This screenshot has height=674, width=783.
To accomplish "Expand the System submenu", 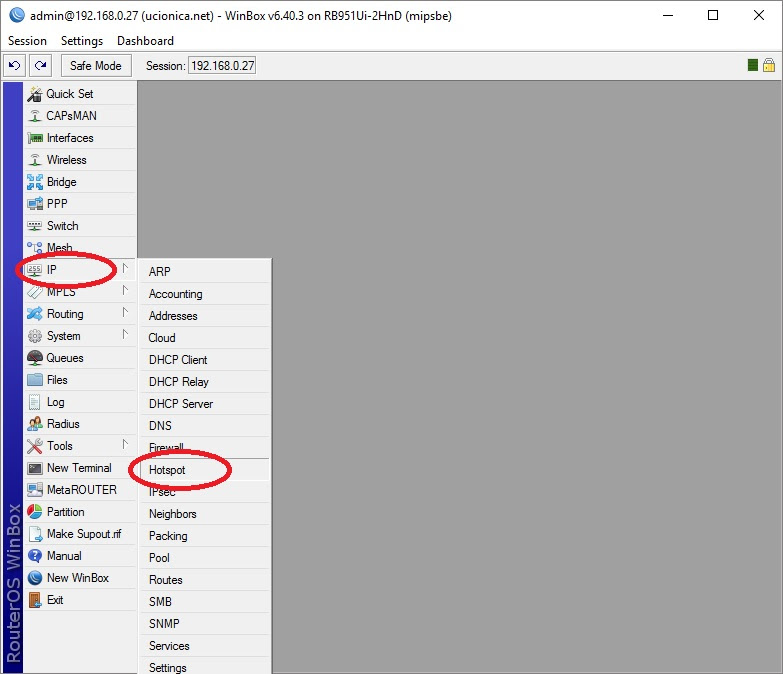I will [80, 336].
